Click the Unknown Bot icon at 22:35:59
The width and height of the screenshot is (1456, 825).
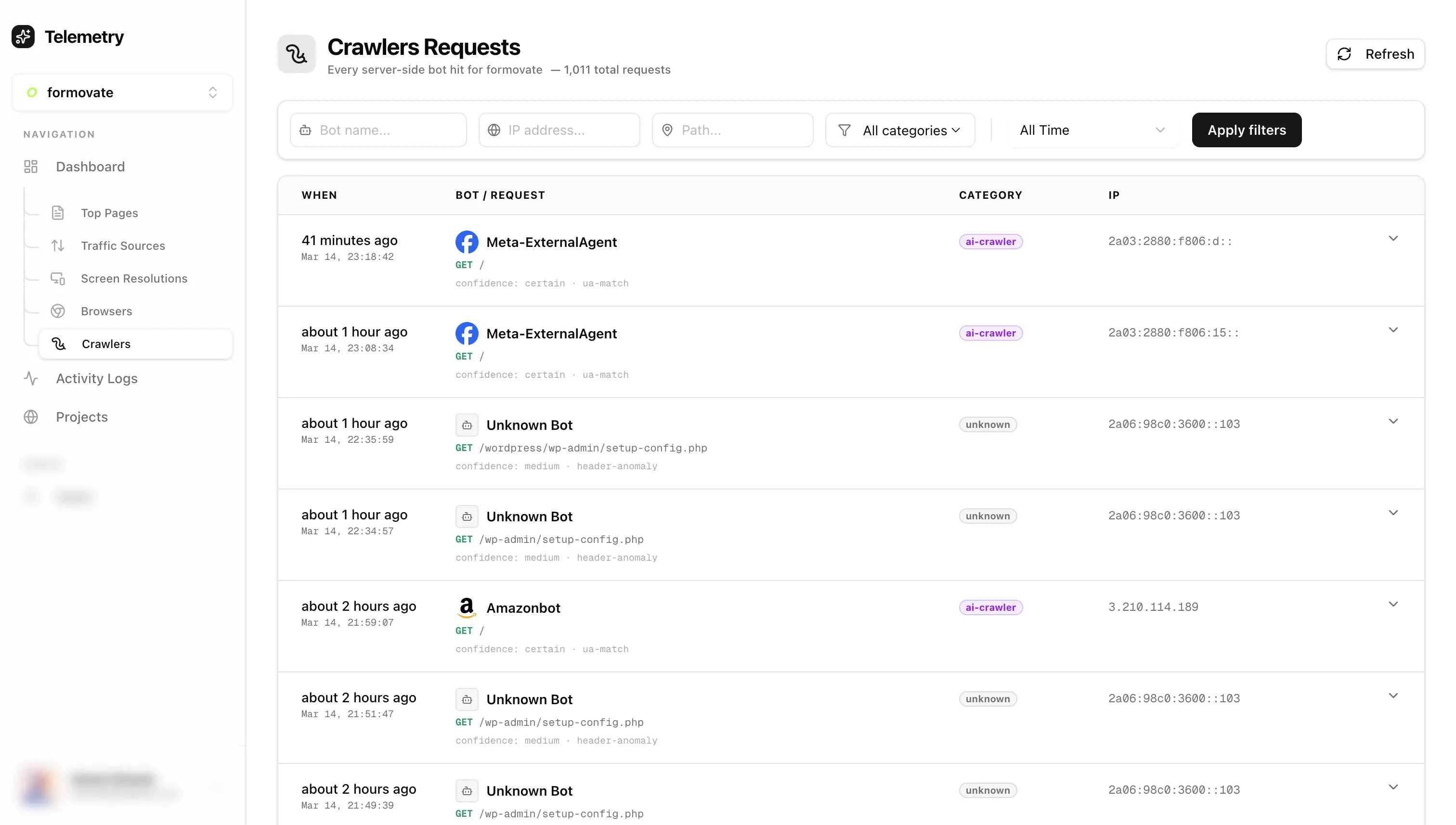click(467, 425)
